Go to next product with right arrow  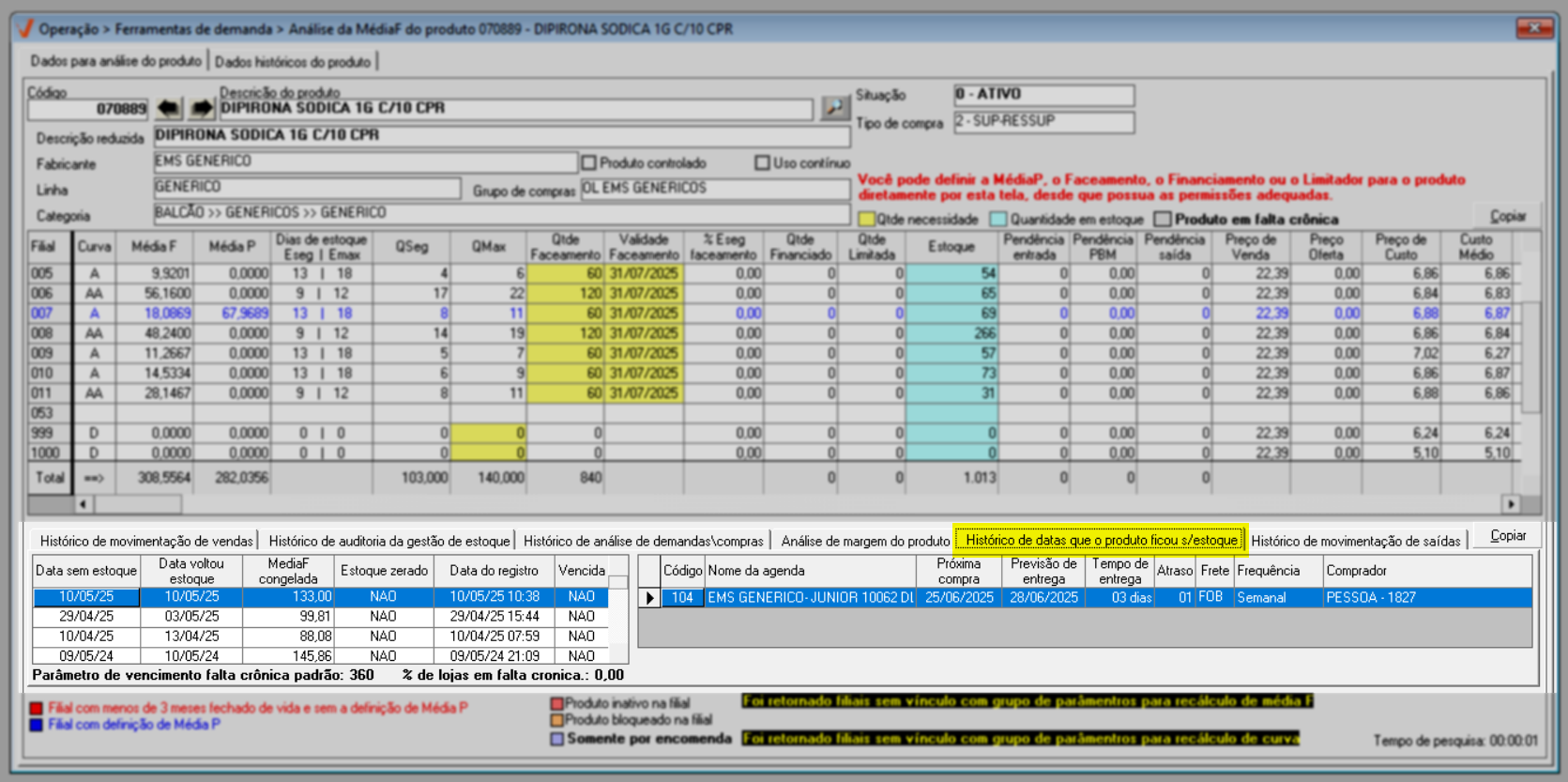coord(201,109)
